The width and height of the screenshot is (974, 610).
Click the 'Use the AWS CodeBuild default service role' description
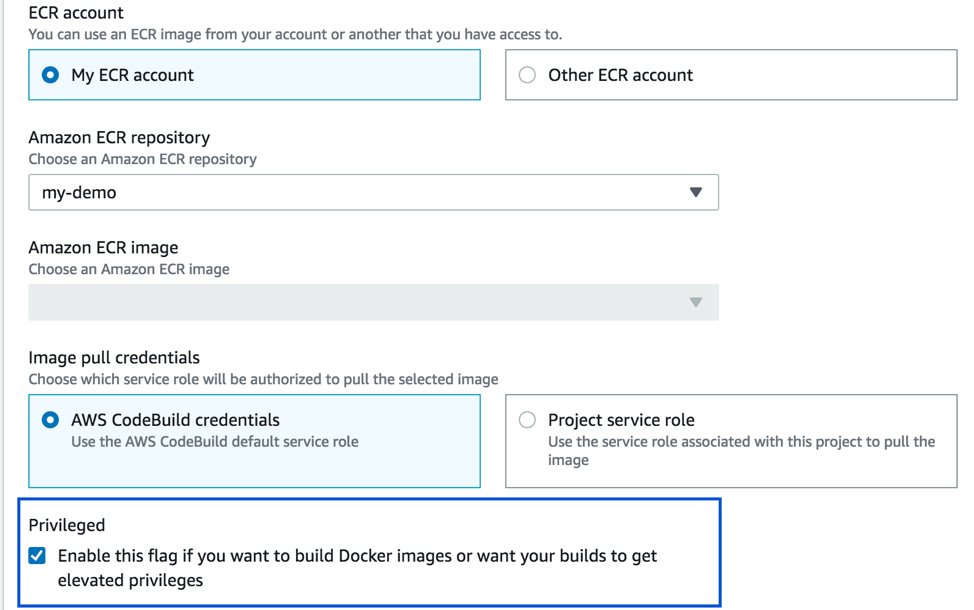[214, 442]
